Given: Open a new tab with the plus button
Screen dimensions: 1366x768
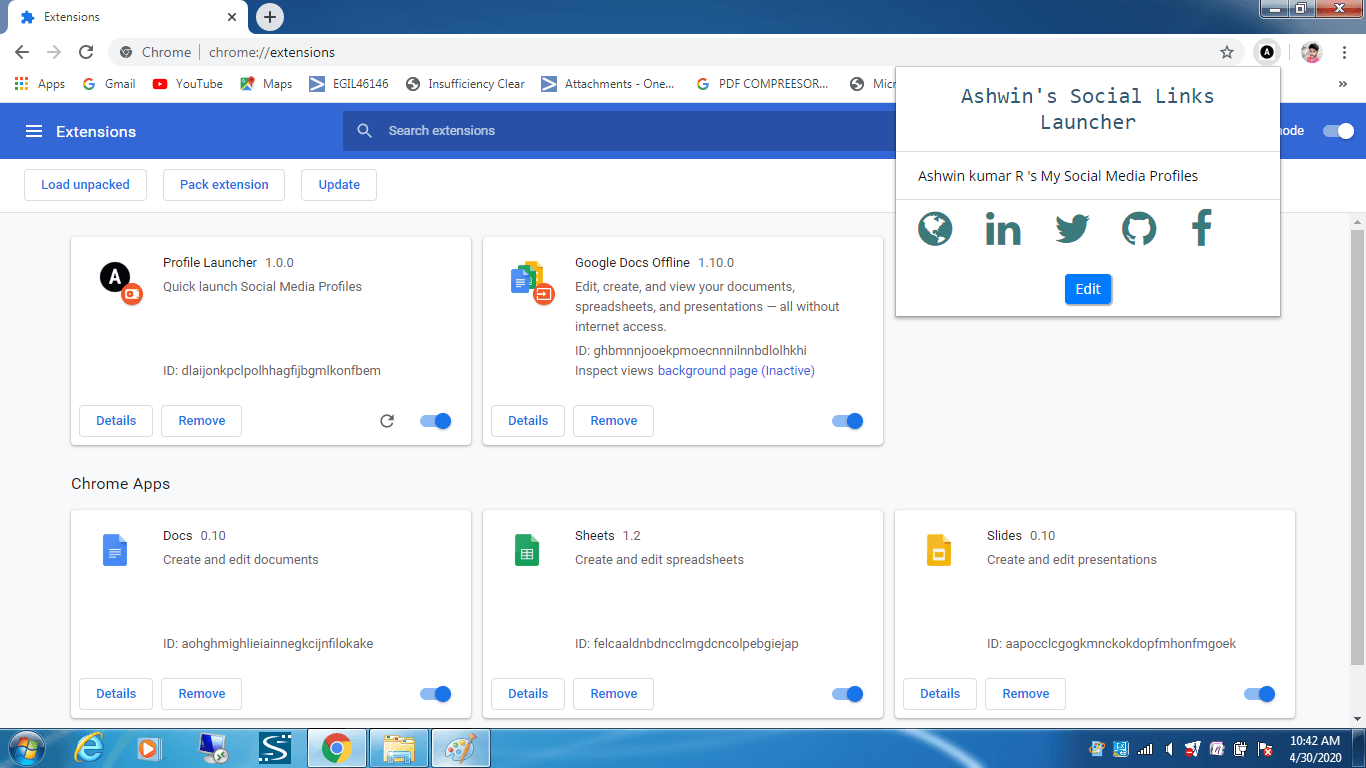Looking at the screenshot, I should 270,17.
